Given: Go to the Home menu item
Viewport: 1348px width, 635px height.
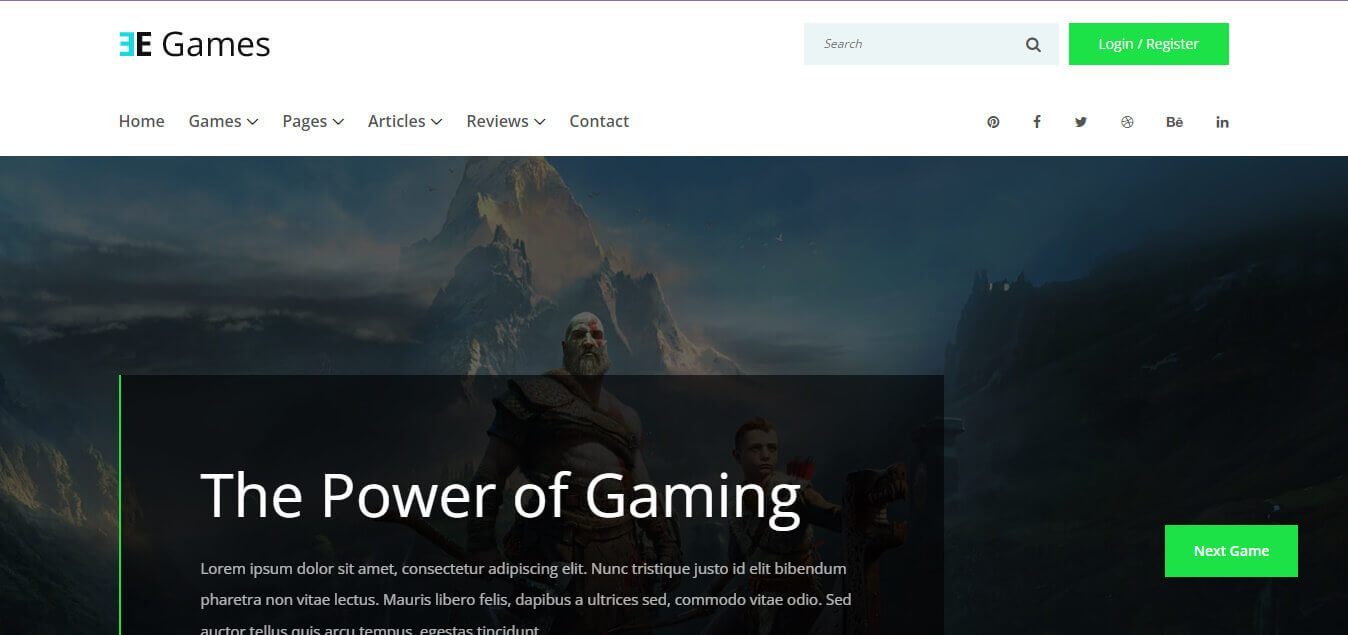Looking at the screenshot, I should [141, 121].
